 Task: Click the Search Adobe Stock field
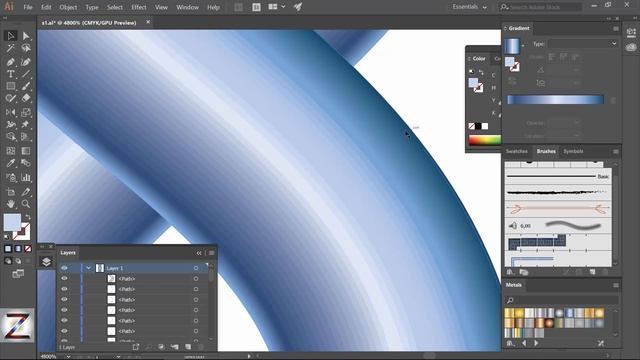pos(541,7)
